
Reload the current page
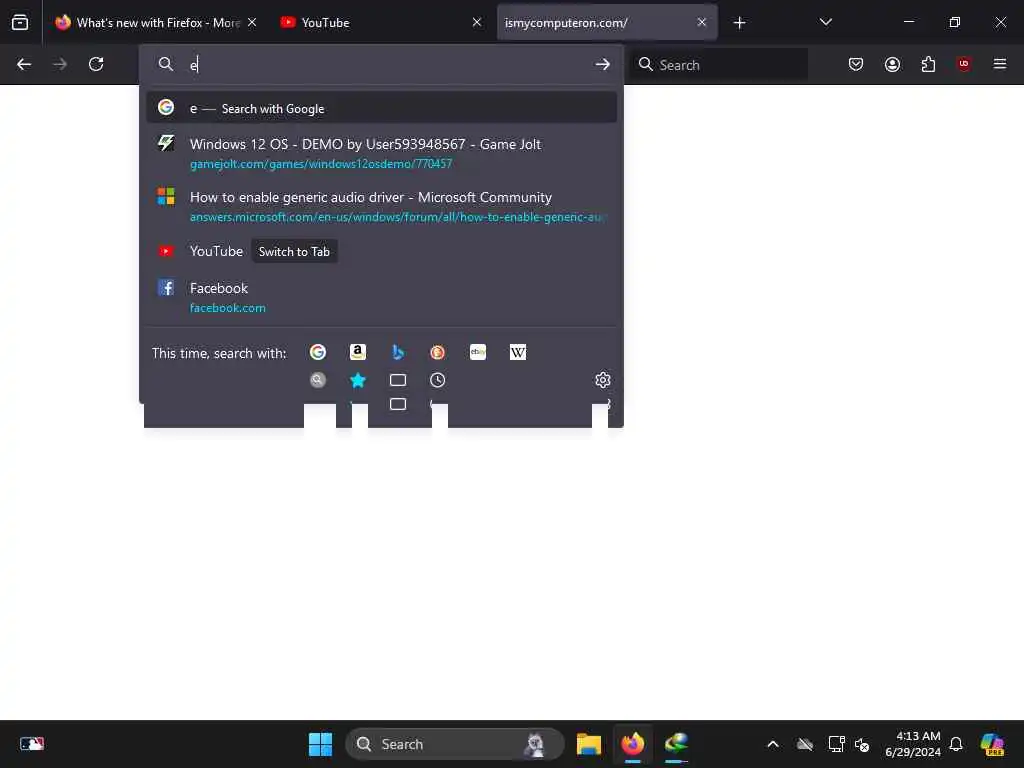tap(96, 64)
